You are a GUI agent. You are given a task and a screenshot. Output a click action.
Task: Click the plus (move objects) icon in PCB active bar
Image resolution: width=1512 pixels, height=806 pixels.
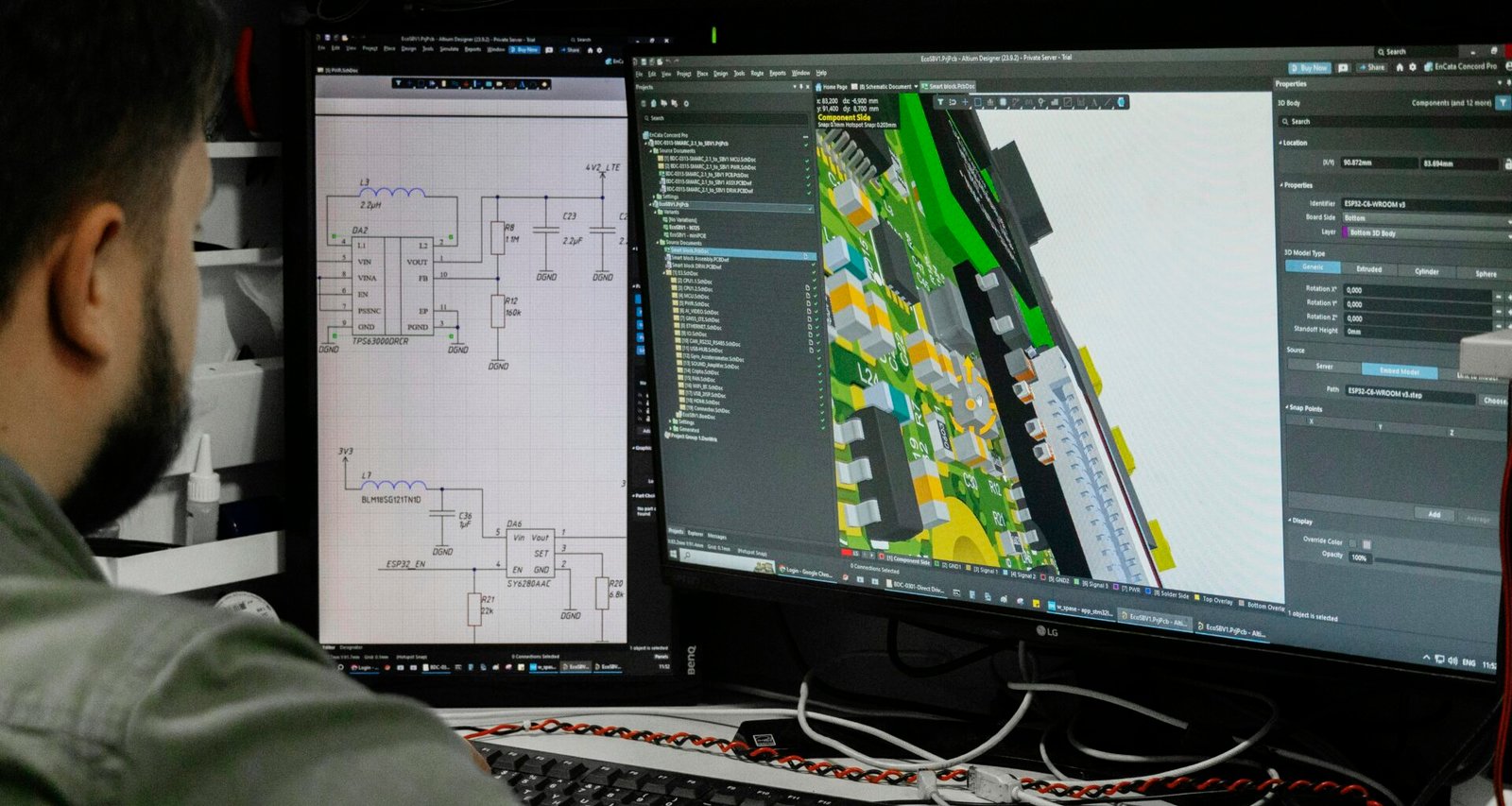pos(965,102)
